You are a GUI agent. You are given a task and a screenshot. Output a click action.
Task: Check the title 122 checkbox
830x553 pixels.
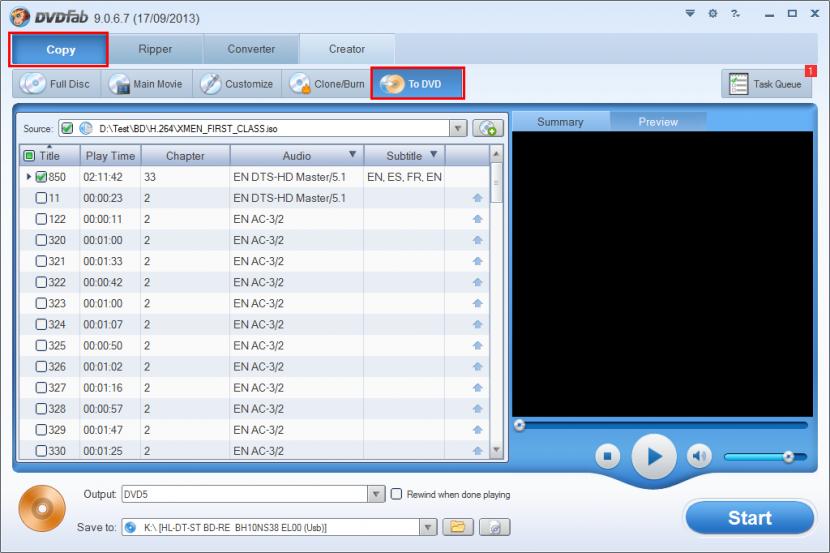(41, 219)
